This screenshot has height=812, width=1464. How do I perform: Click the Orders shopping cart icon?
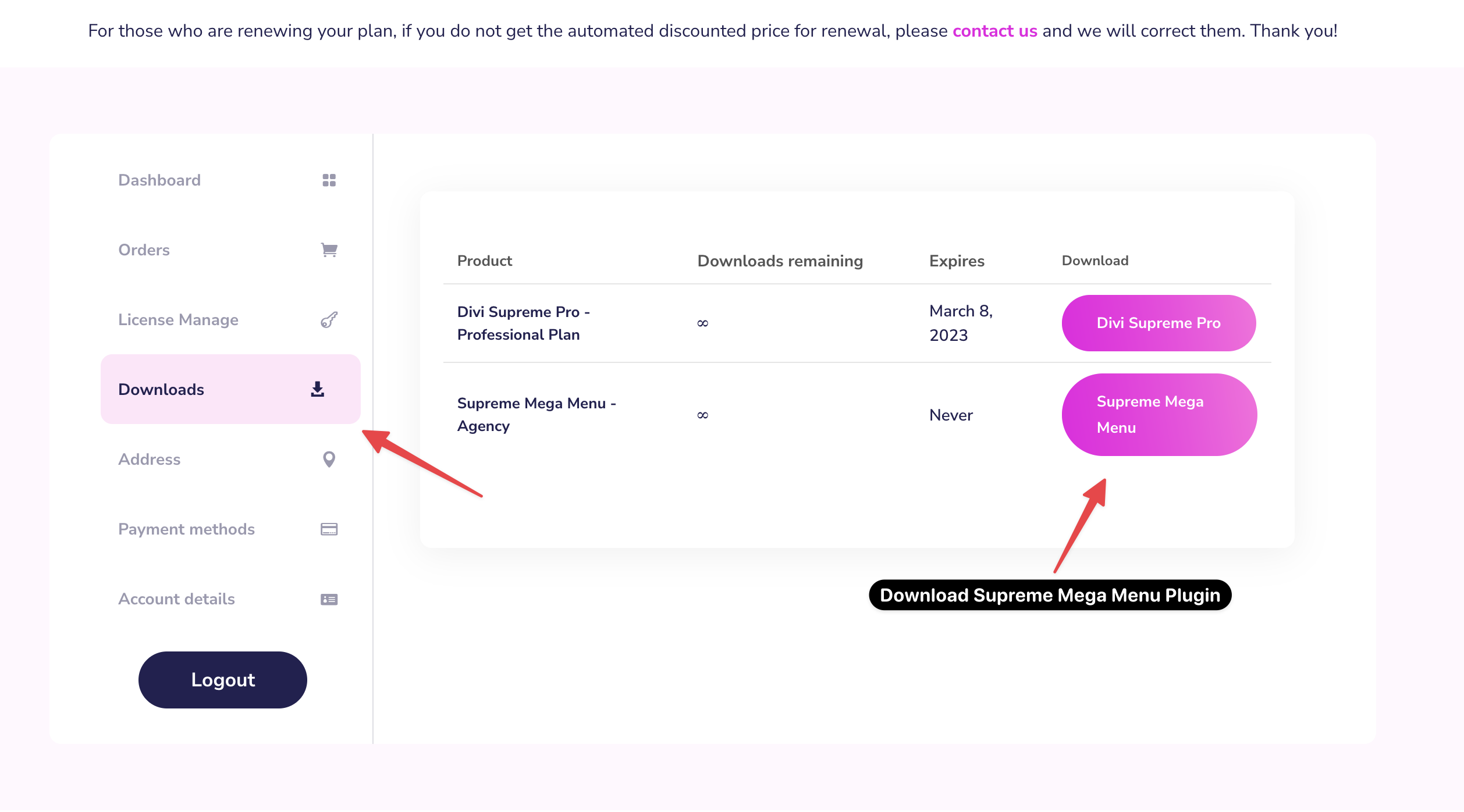click(x=329, y=250)
